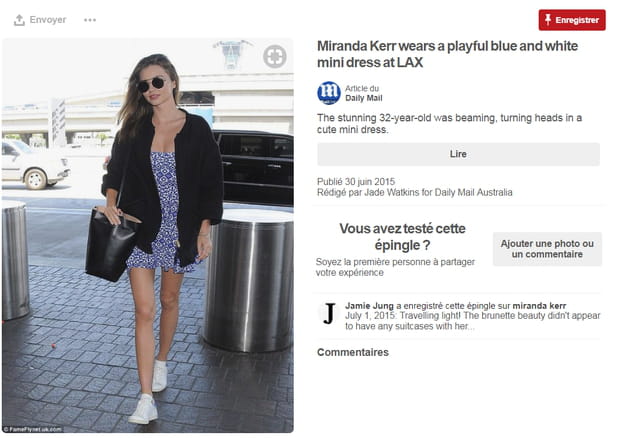The image size is (624, 439).
Task: Click the 'Vous avez testé cette épingle ?' heading
Action: (402, 236)
